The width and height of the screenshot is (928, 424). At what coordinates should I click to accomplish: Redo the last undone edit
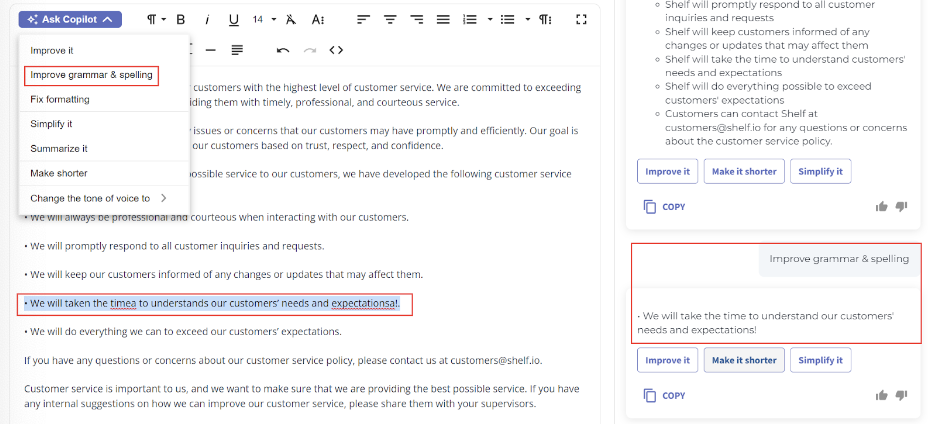pos(310,50)
